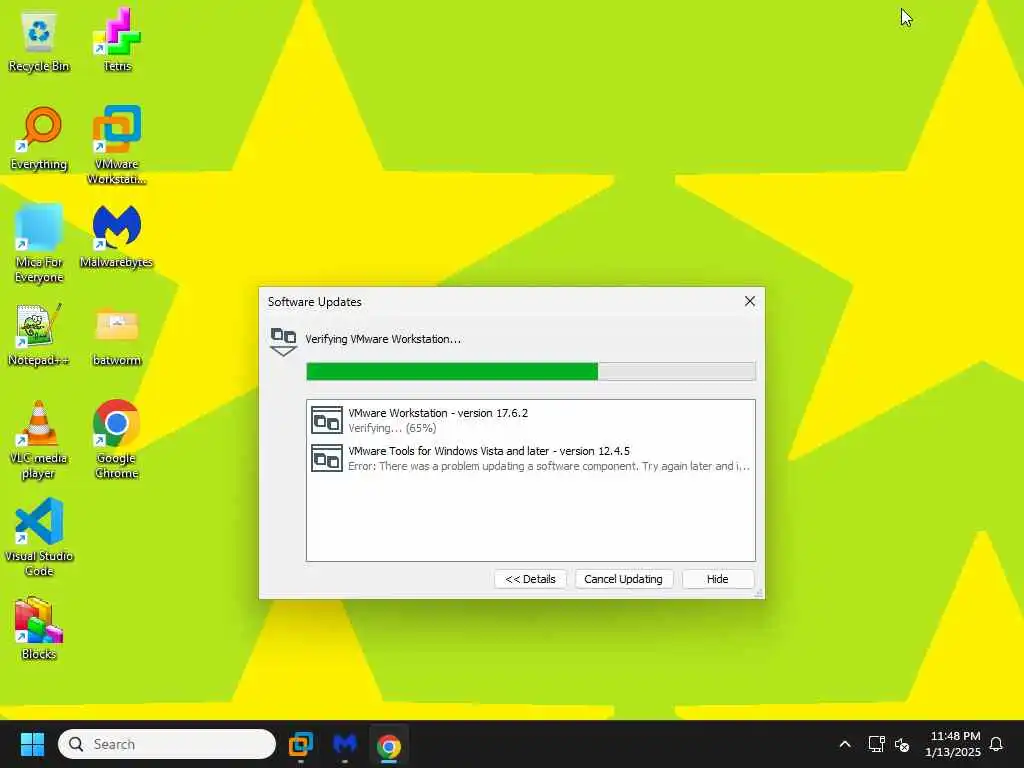This screenshot has width=1024, height=768.
Task: Hide the Software Updates dialog
Action: [x=717, y=579]
